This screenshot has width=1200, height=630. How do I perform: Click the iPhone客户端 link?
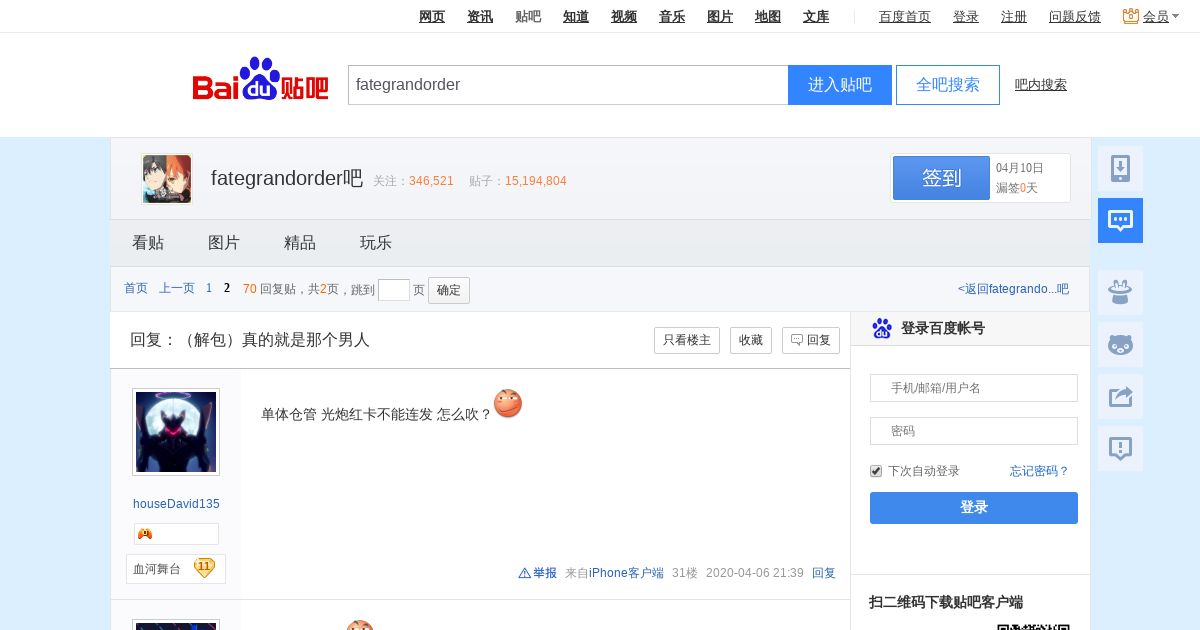pyautogui.click(x=626, y=573)
